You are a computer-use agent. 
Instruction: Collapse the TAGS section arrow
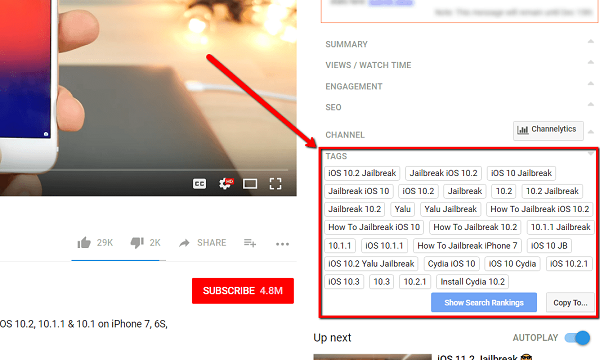tap(591, 153)
